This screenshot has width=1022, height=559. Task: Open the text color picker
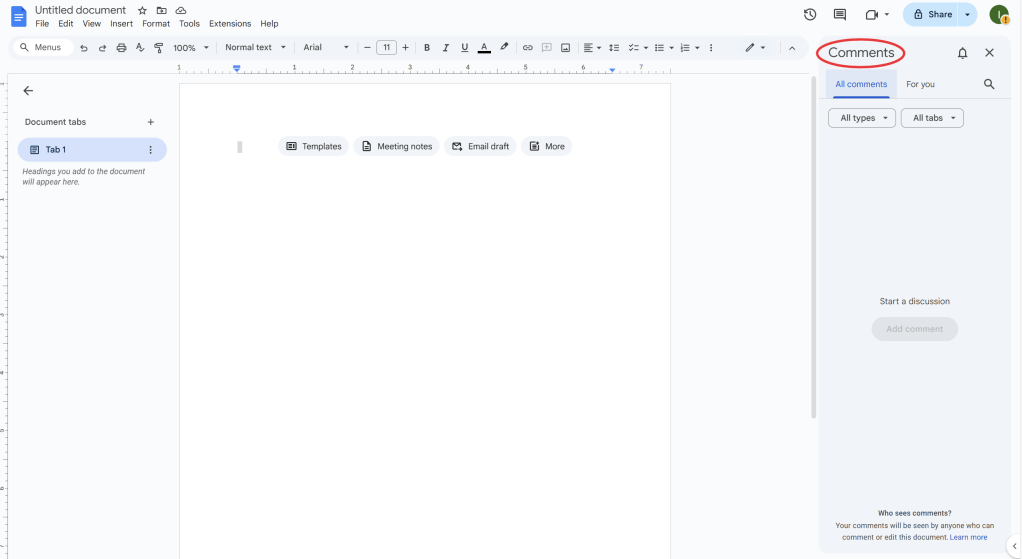[484, 48]
